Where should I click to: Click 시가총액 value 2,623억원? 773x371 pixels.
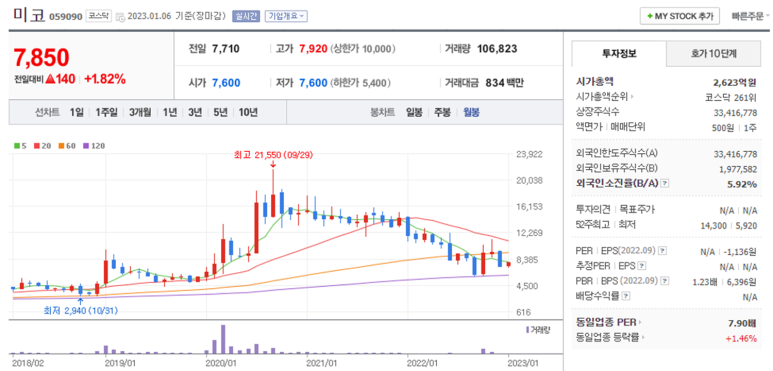[735, 82]
